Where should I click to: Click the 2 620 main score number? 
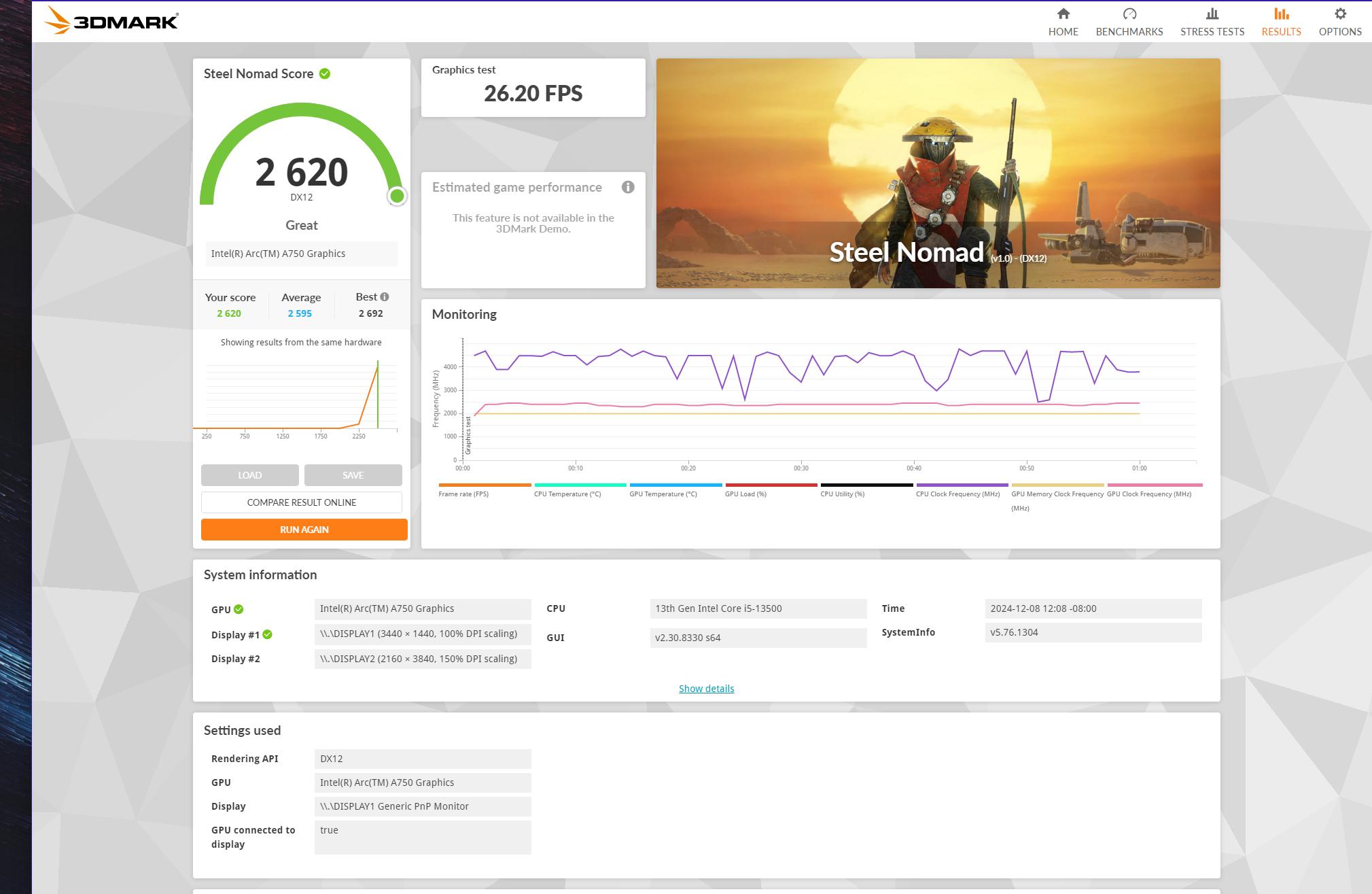[302, 171]
